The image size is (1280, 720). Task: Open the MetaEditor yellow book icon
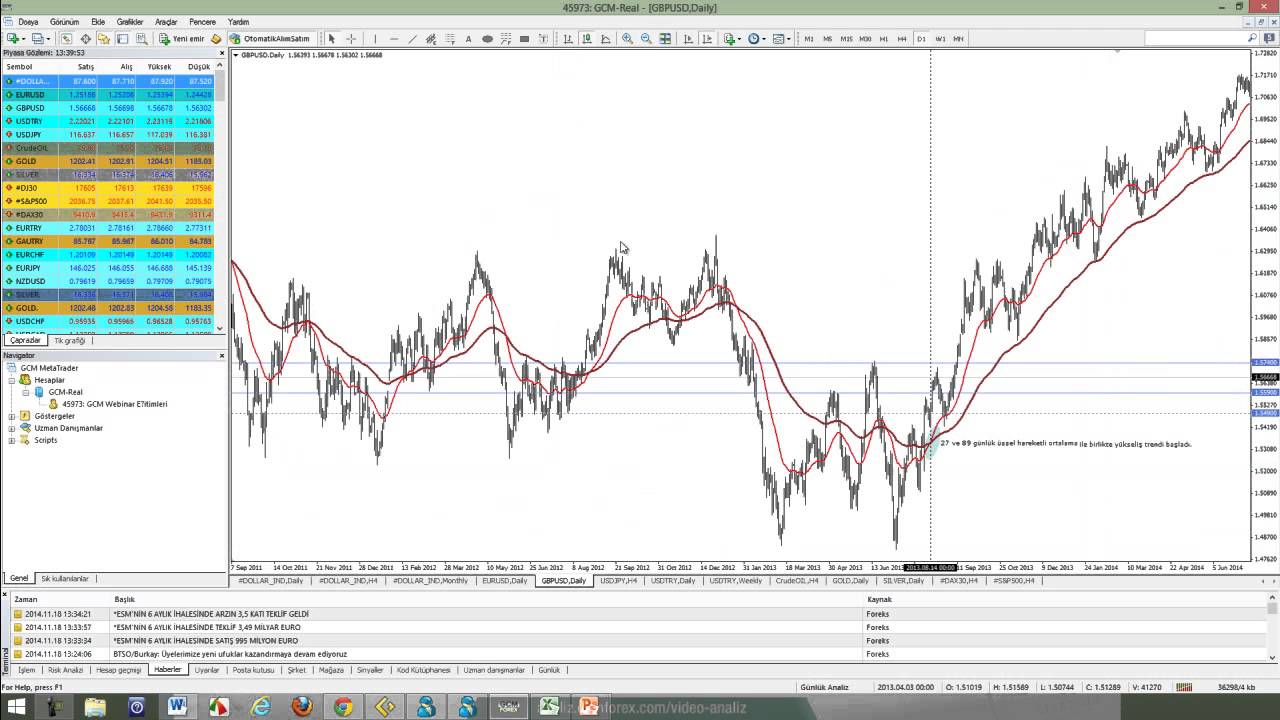click(216, 39)
